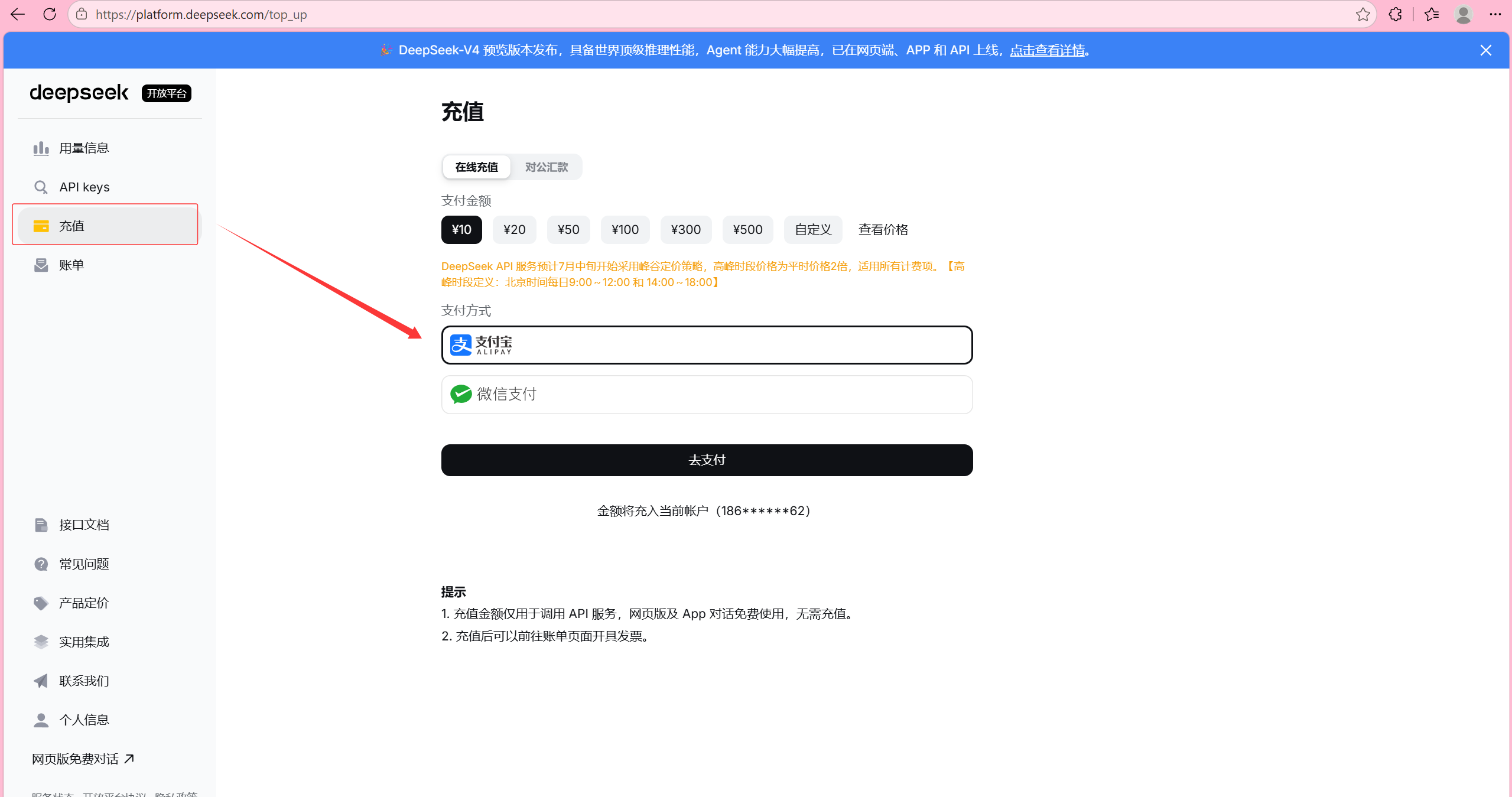Click the 去支付 pay button
This screenshot has width=1512, height=797.
707,460
